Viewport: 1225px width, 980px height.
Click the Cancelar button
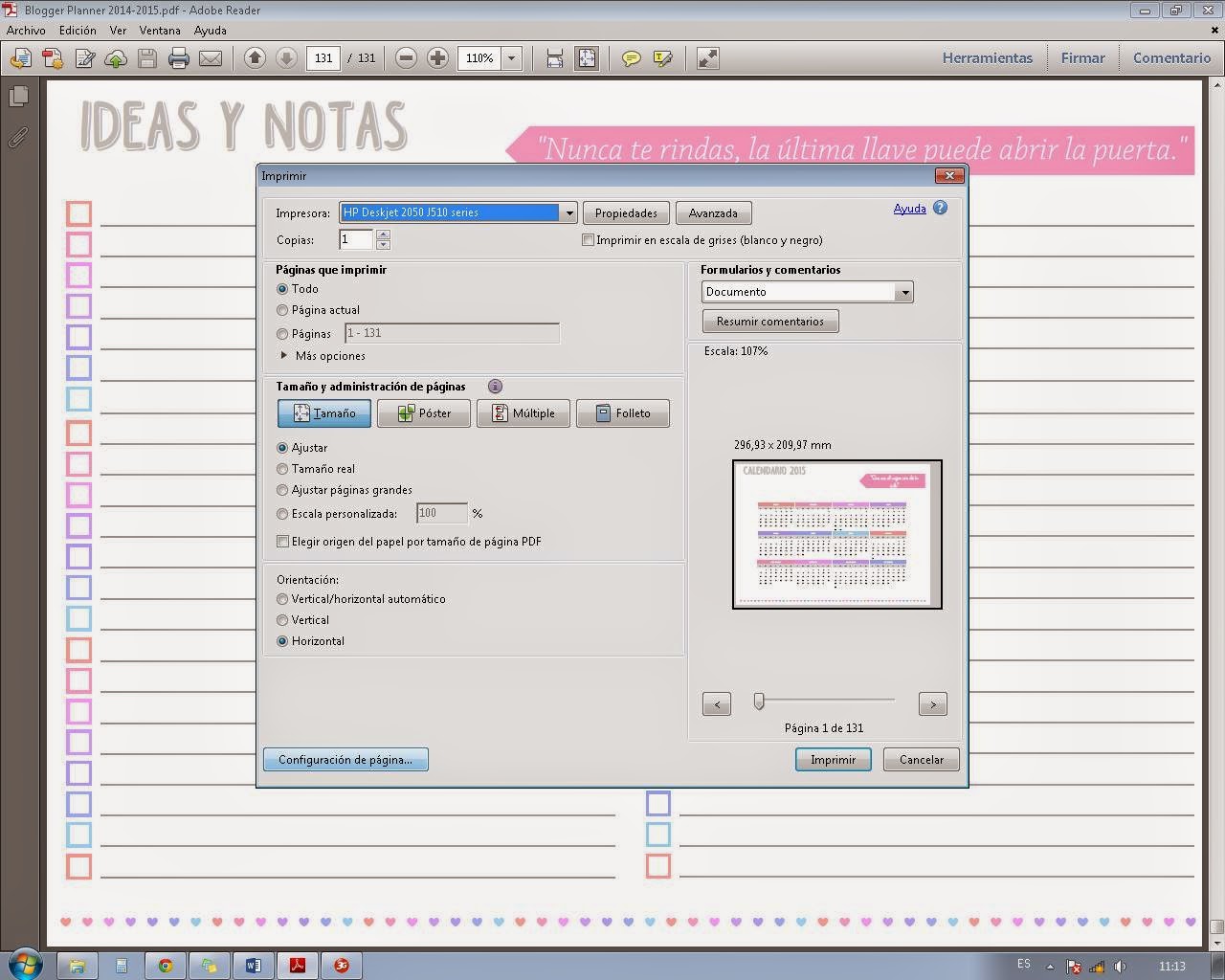pyautogui.click(x=922, y=760)
